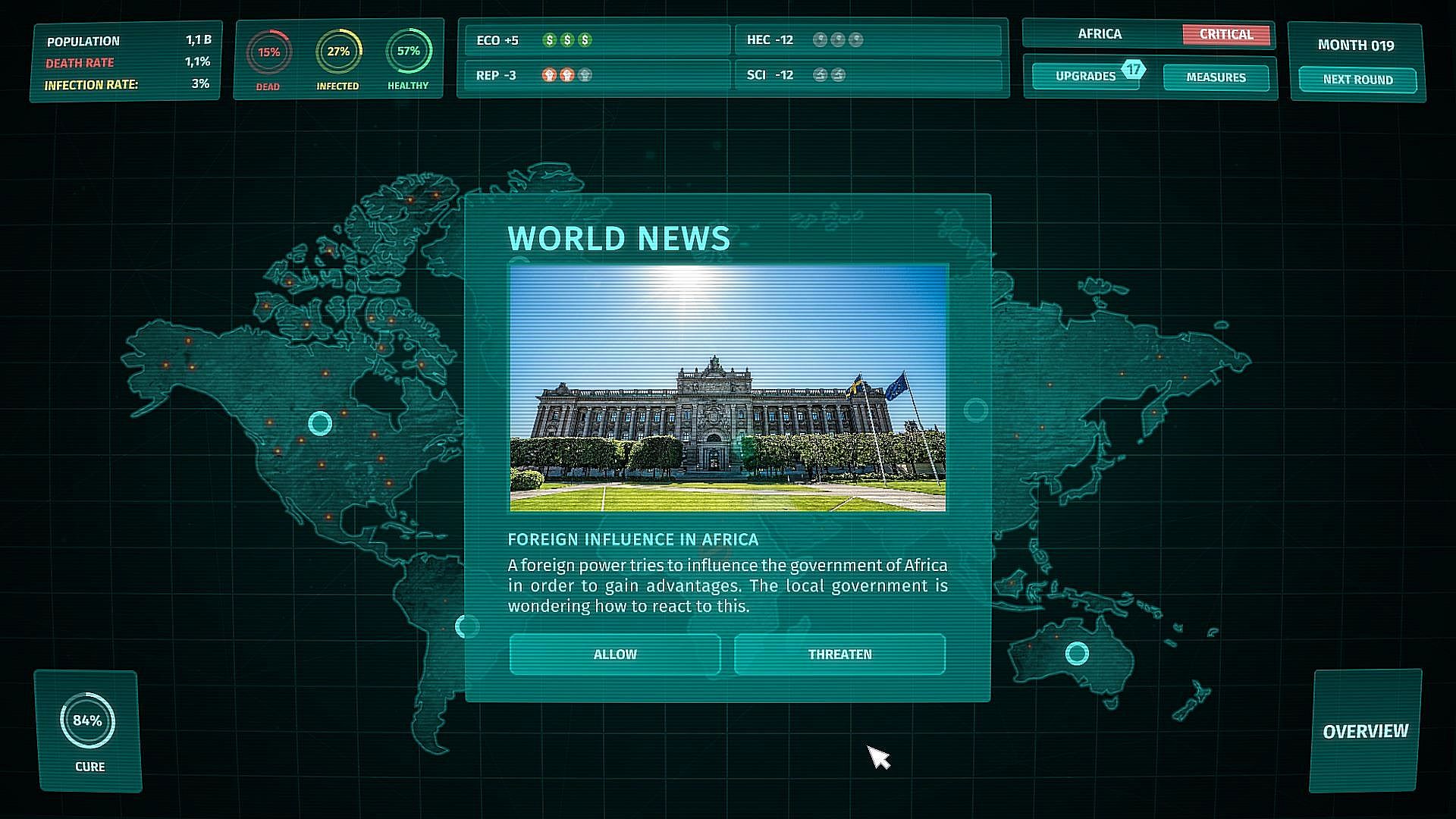Select the North America region marker circle
The width and height of the screenshot is (1456, 819).
(320, 423)
